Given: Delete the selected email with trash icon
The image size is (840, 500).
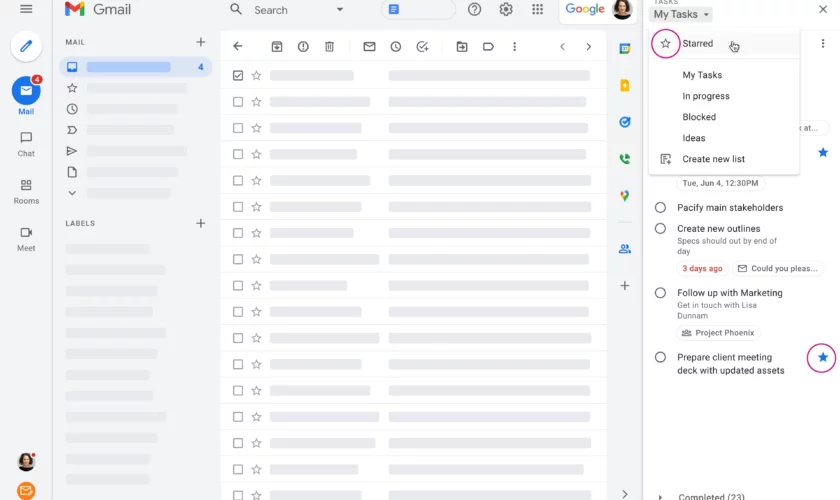Looking at the screenshot, I should point(329,47).
